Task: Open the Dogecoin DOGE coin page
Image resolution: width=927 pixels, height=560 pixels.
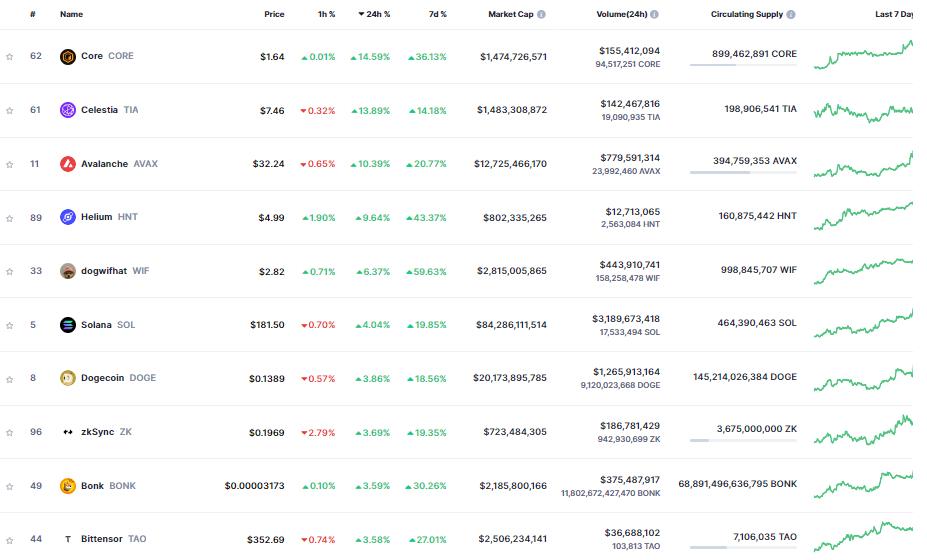Action: tap(118, 378)
